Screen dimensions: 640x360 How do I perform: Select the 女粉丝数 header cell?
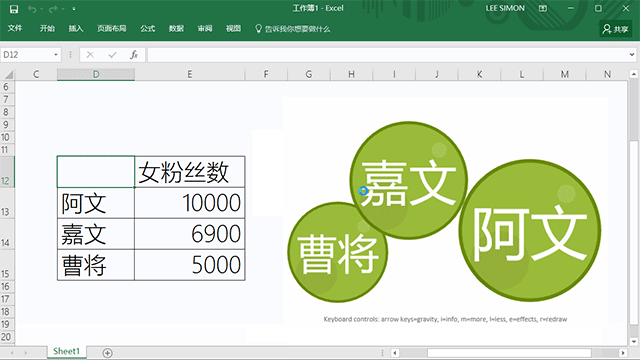point(190,171)
